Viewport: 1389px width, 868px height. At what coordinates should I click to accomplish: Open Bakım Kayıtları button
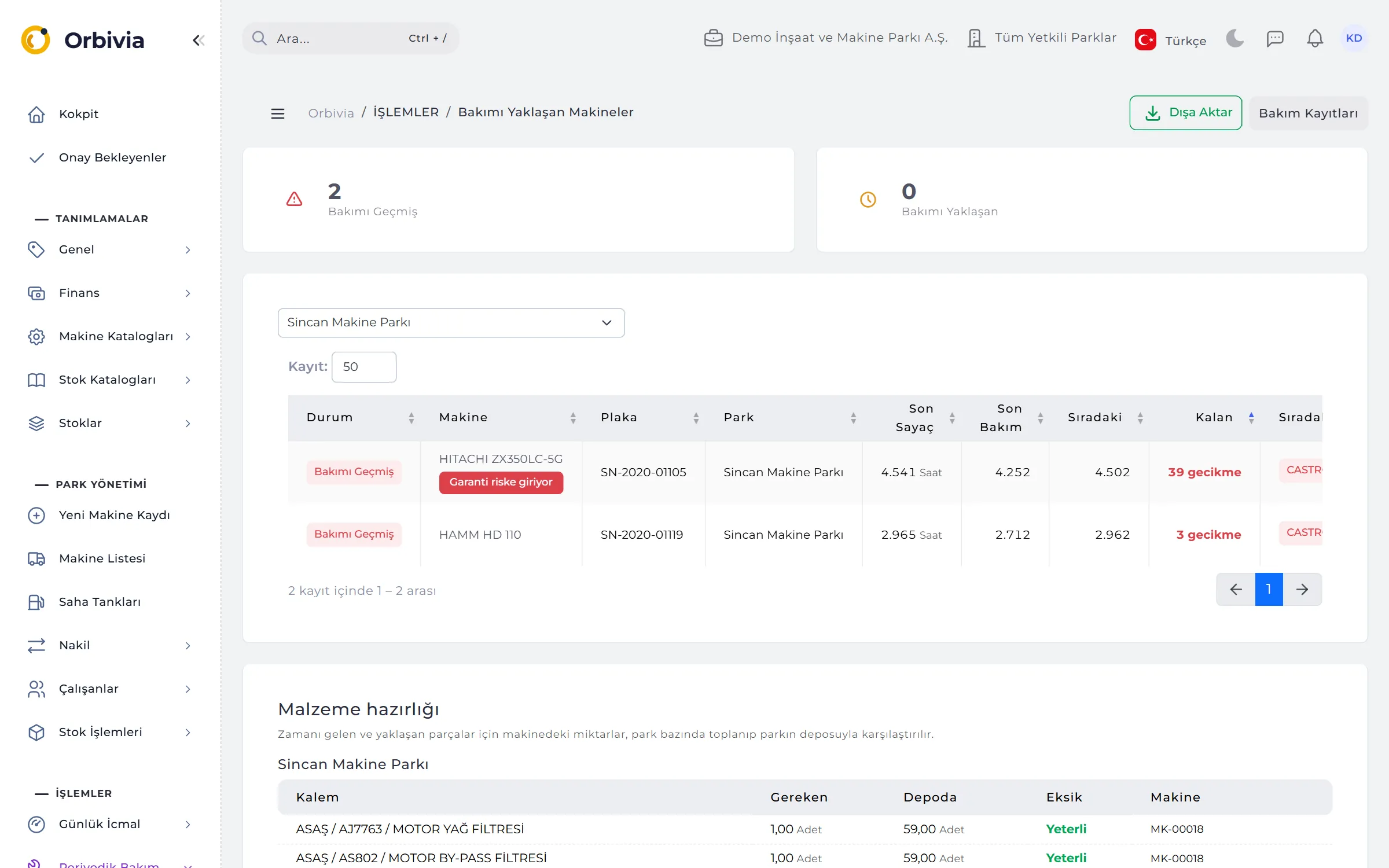(x=1308, y=113)
